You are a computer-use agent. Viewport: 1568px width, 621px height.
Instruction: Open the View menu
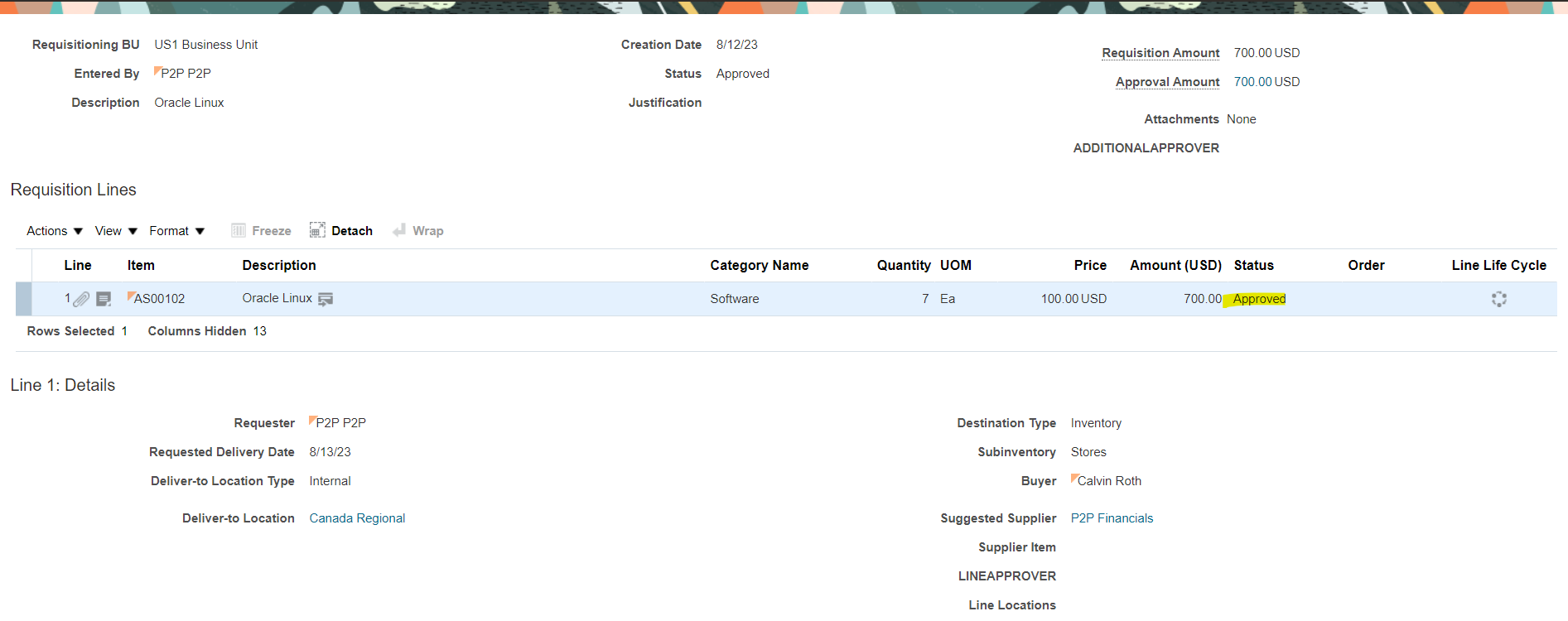(x=116, y=231)
